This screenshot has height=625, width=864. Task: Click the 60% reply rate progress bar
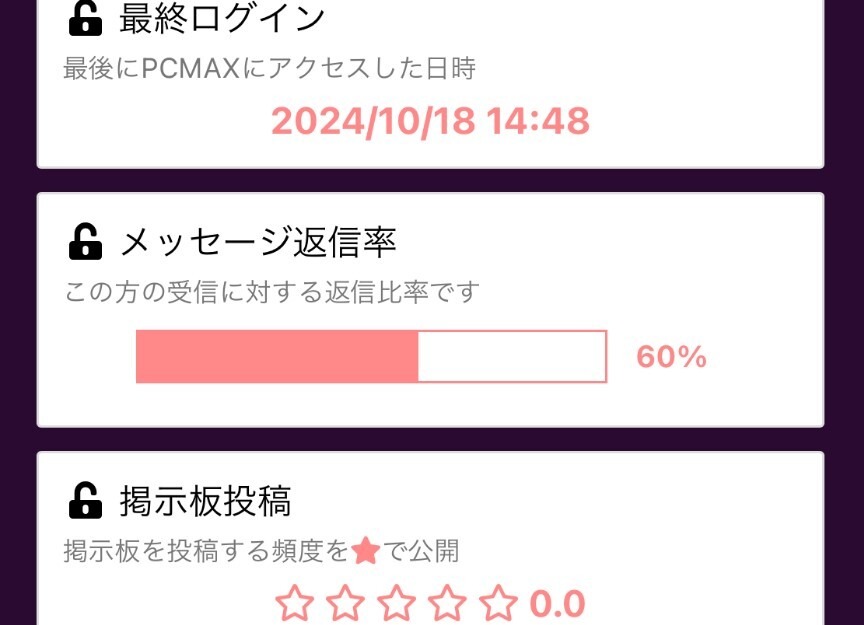pos(371,356)
